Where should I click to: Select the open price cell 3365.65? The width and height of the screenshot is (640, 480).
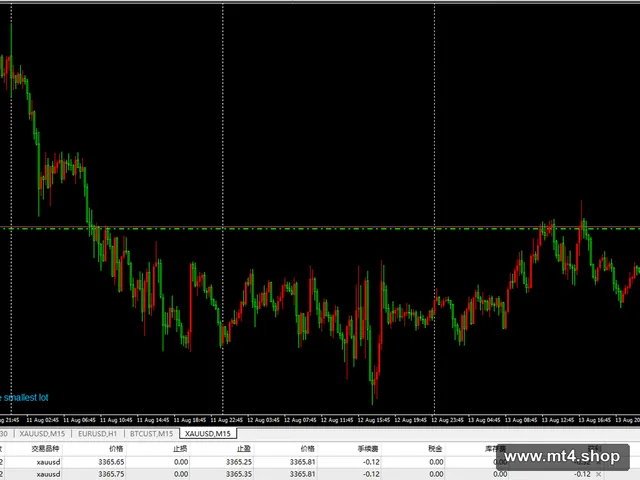111,462
